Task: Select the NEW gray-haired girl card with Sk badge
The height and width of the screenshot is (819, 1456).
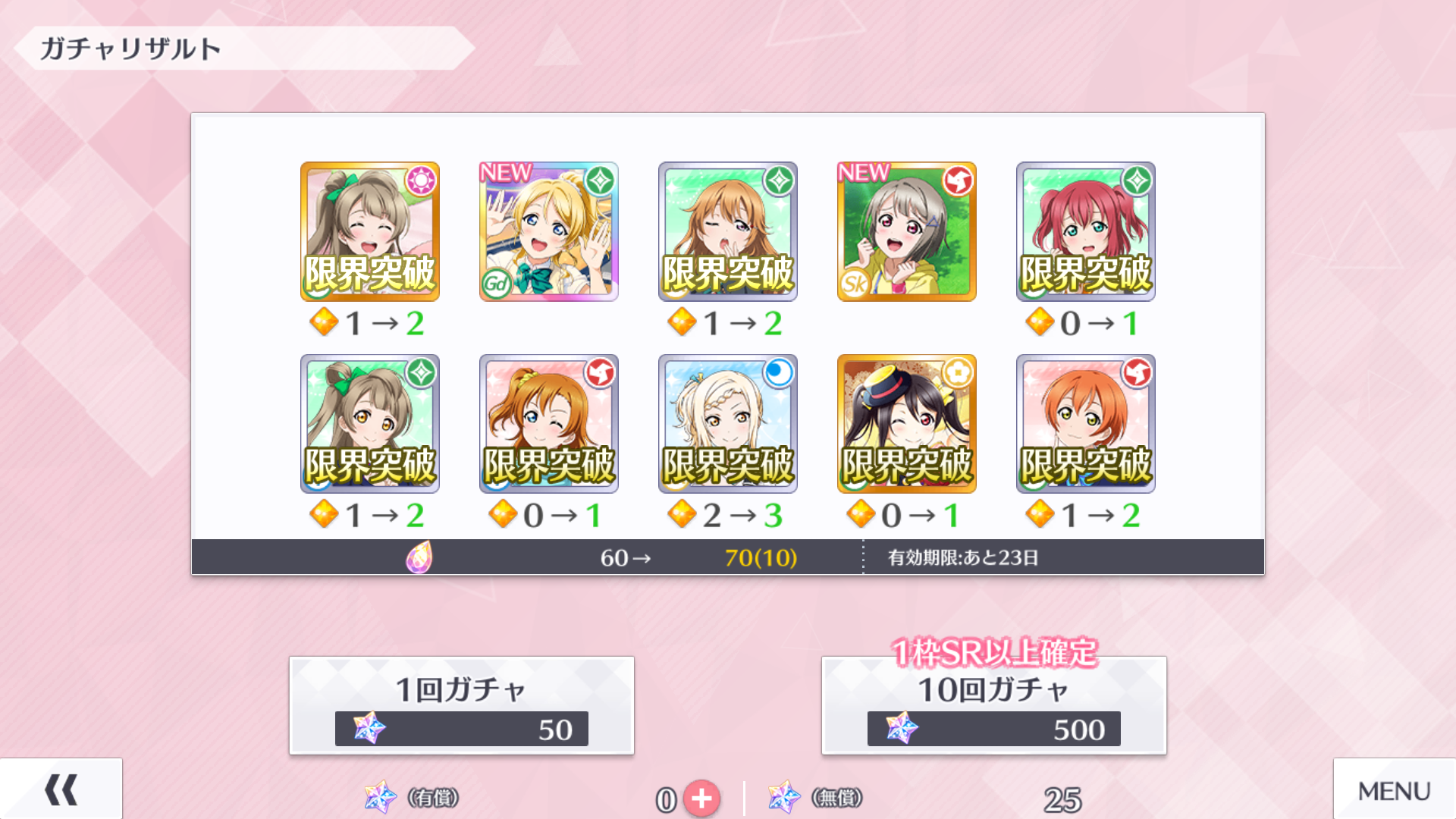Action: click(907, 231)
